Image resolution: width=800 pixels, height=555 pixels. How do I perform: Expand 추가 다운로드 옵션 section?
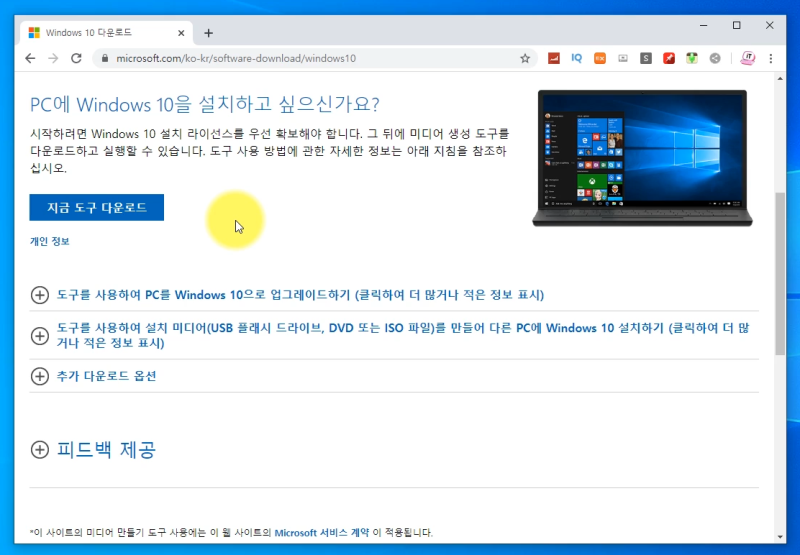click(x=93, y=376)
